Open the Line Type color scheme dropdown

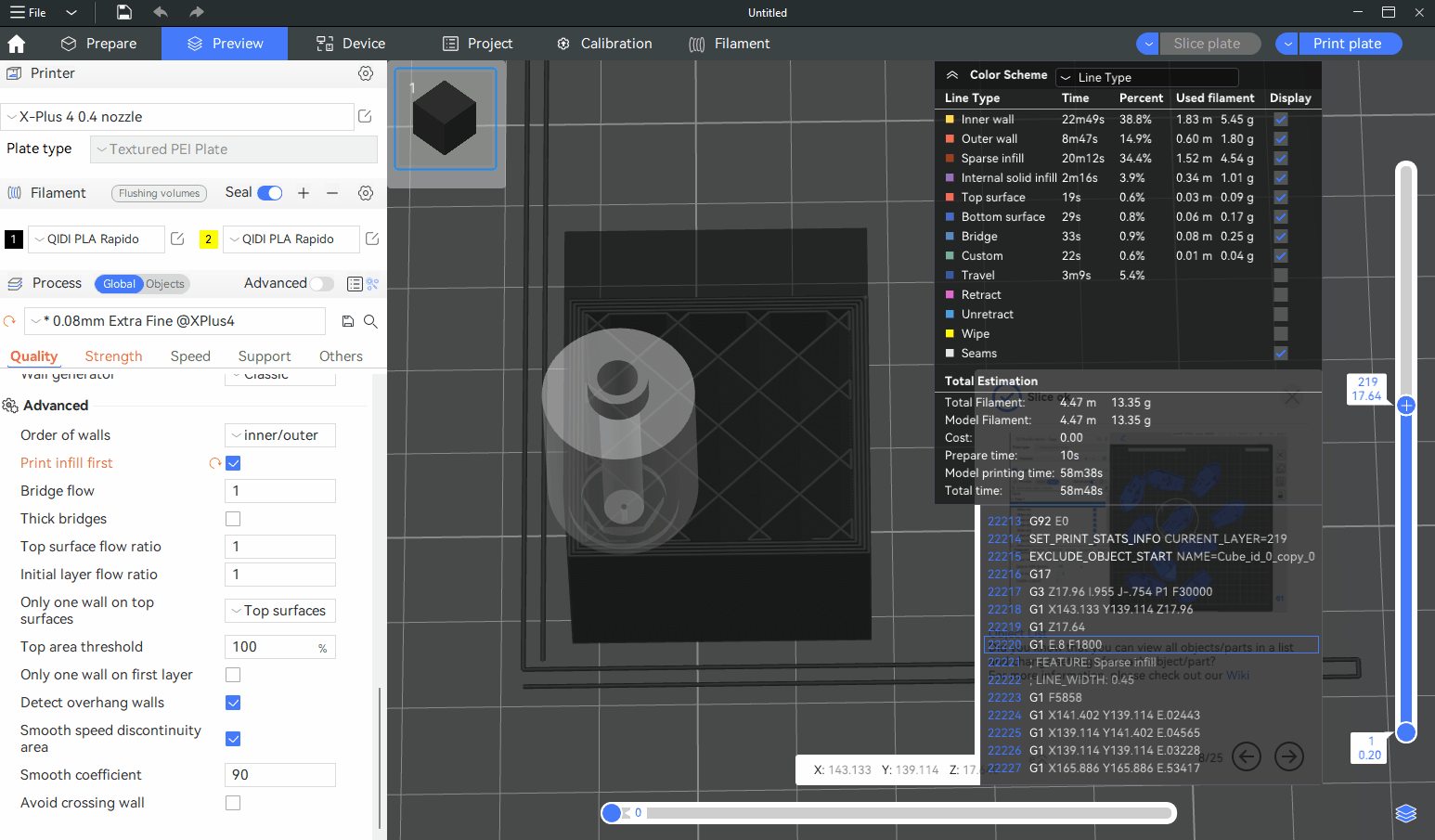tap(1147, 78)
